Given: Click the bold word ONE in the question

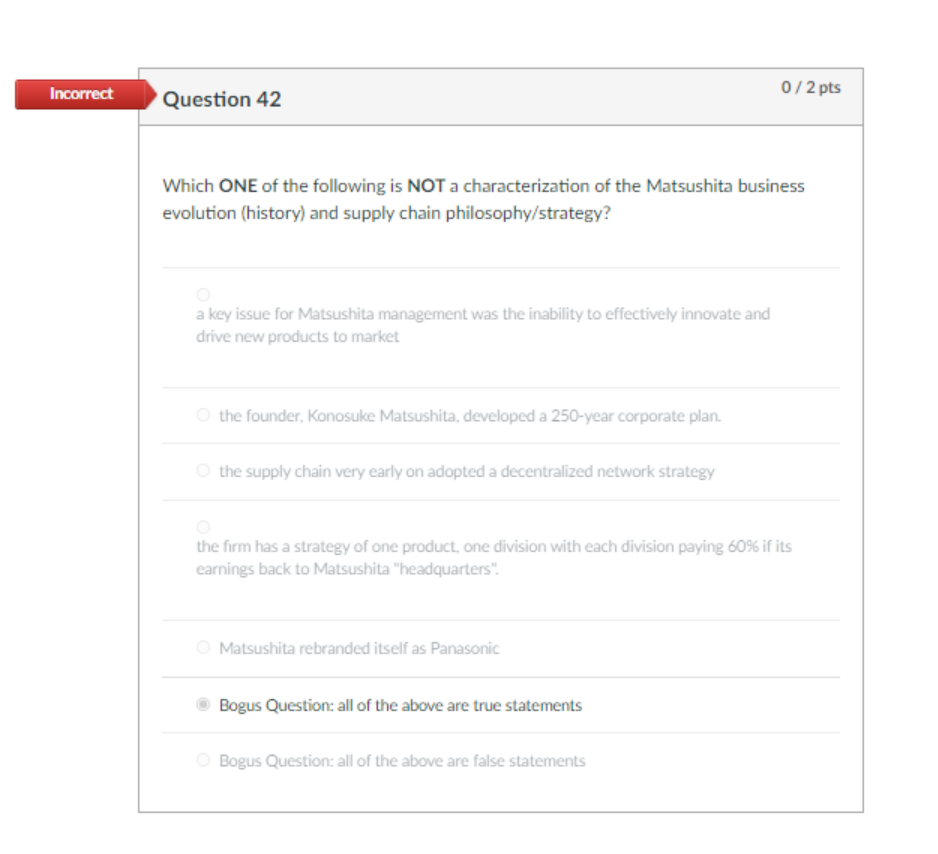Looking at the screenshot, I should (x=237, y=186).
